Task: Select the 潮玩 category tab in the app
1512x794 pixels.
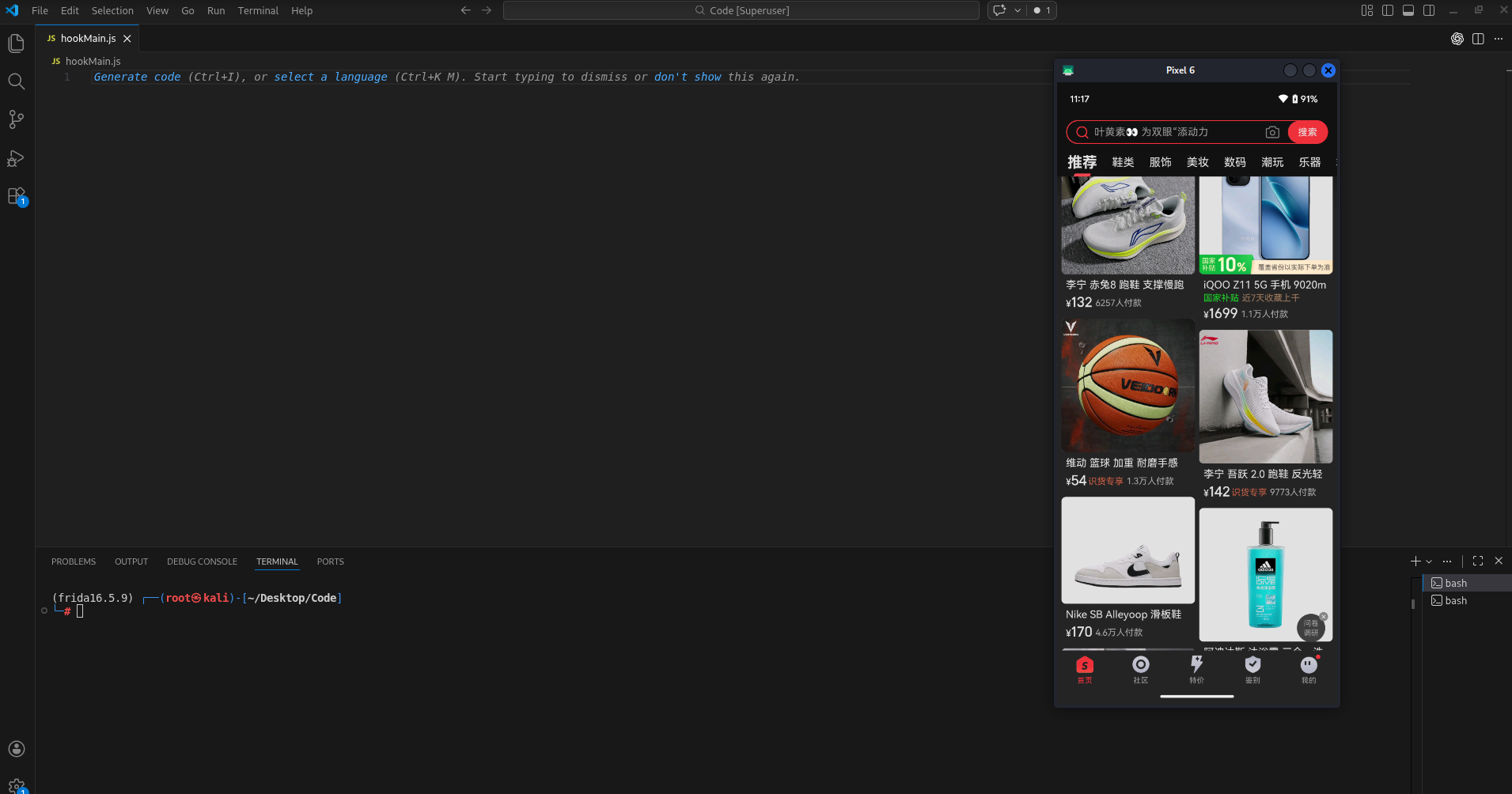Action: [x=1272, y=162]
